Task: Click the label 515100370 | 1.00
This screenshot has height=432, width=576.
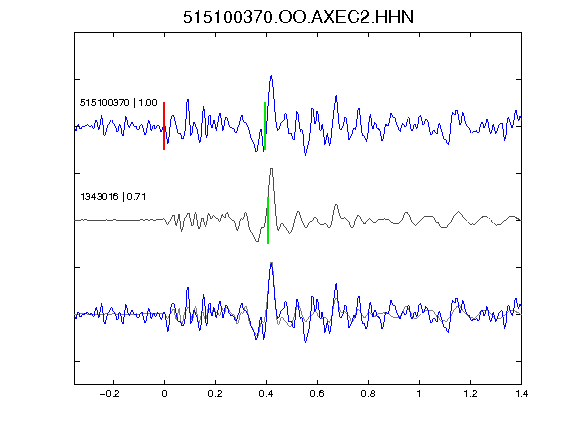Action: 118,102
